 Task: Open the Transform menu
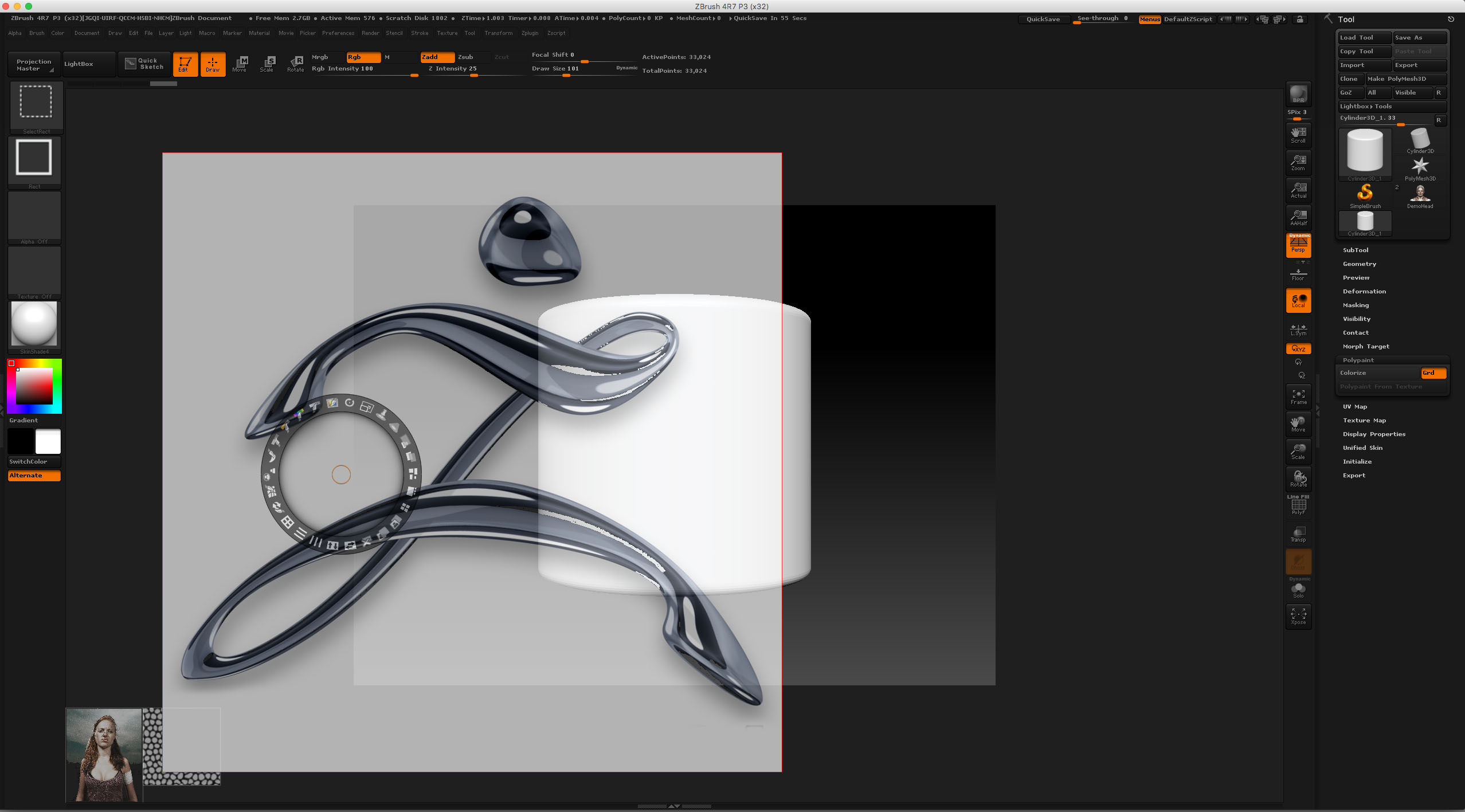point(498,33)
